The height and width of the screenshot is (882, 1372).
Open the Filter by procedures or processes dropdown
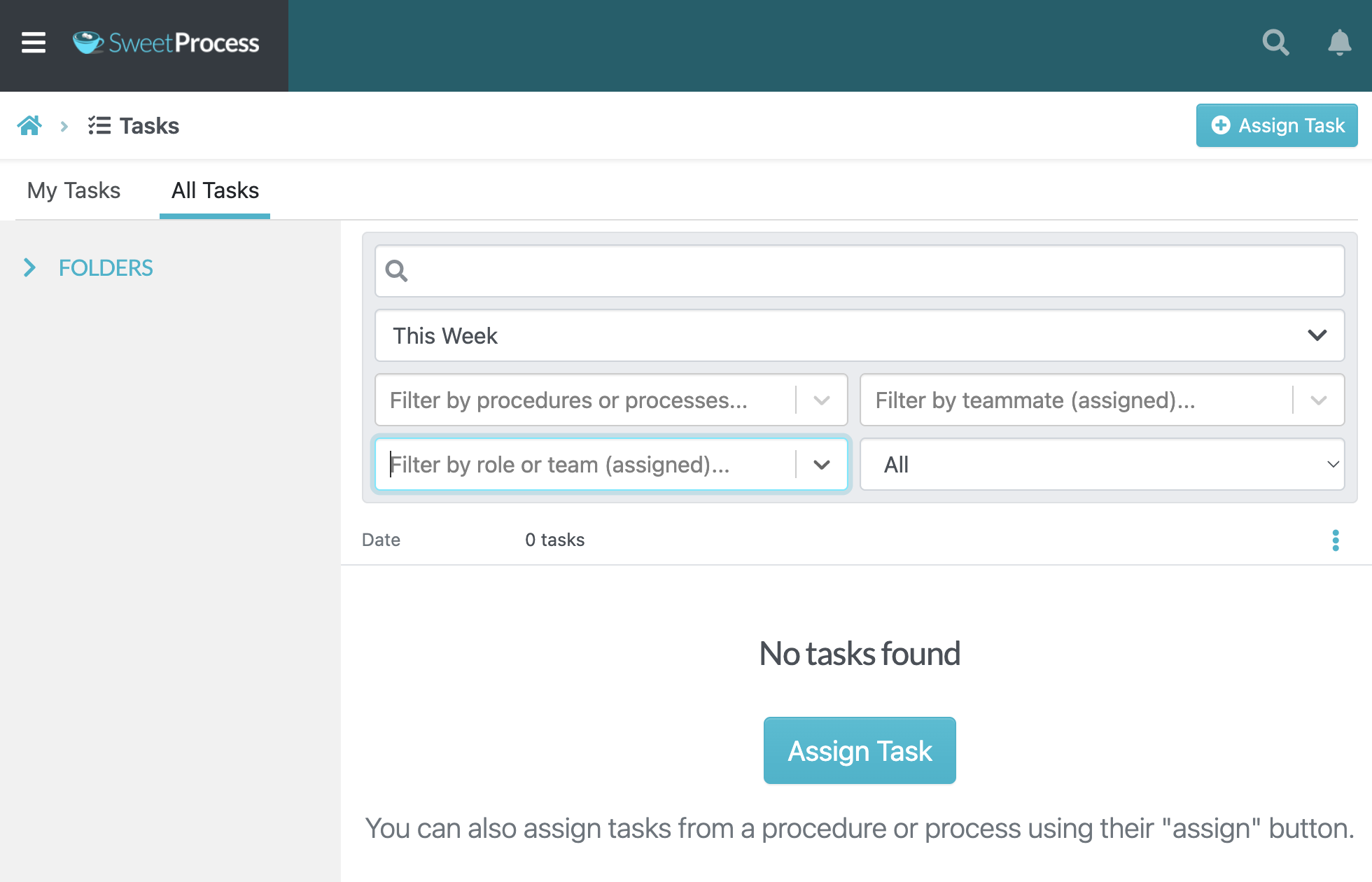click(611, 400)
